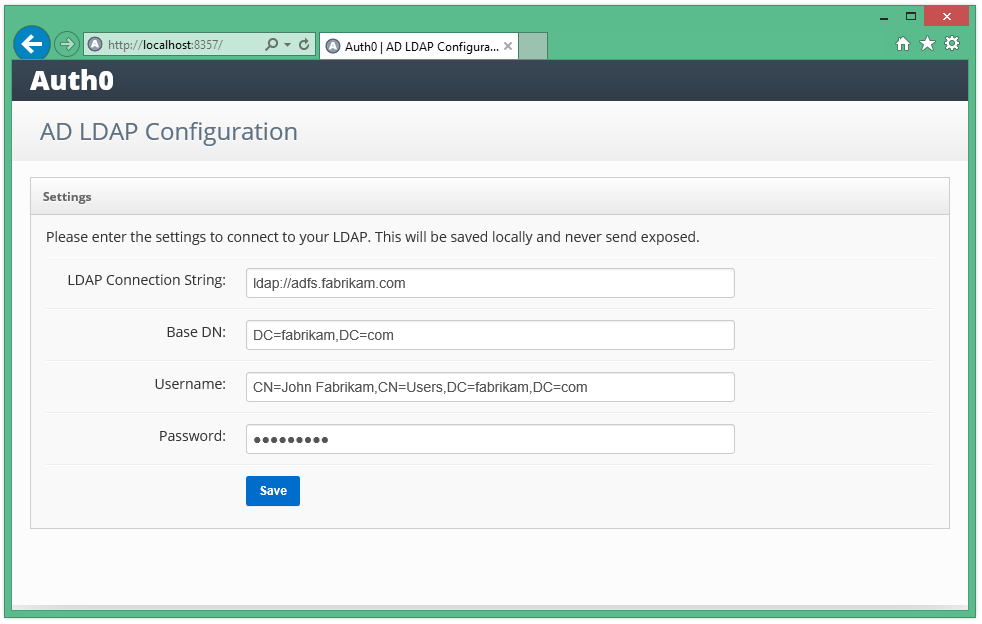982x624 pixels.
Task: Click the Save button
Action: click(x=273, y=491)
